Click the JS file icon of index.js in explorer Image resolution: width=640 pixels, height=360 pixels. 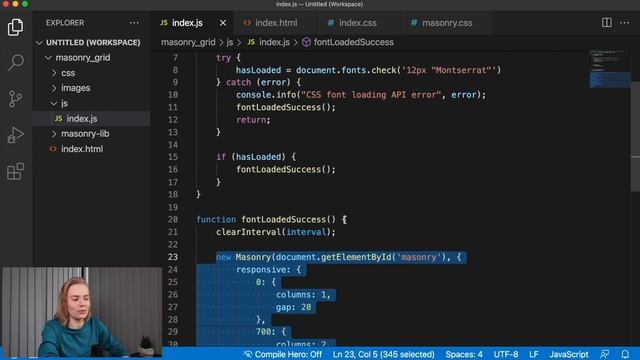tap(58, 118)
